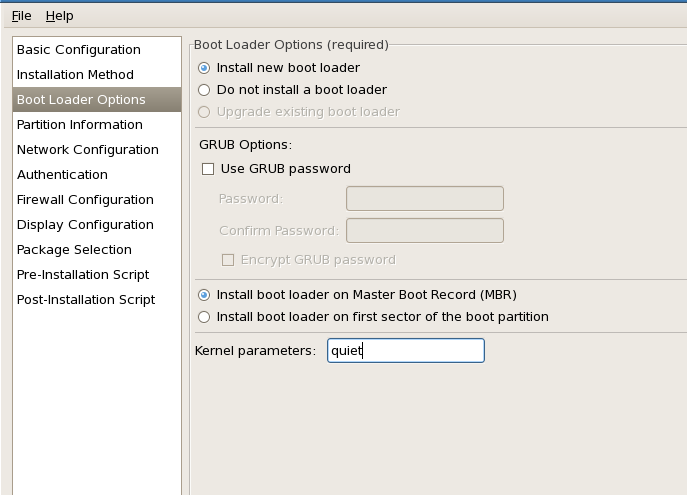Image resolution: width=687 pixels, height=495 pixels.
Task: Select install on Master Boot Record
Action: [x=205, y=295]
